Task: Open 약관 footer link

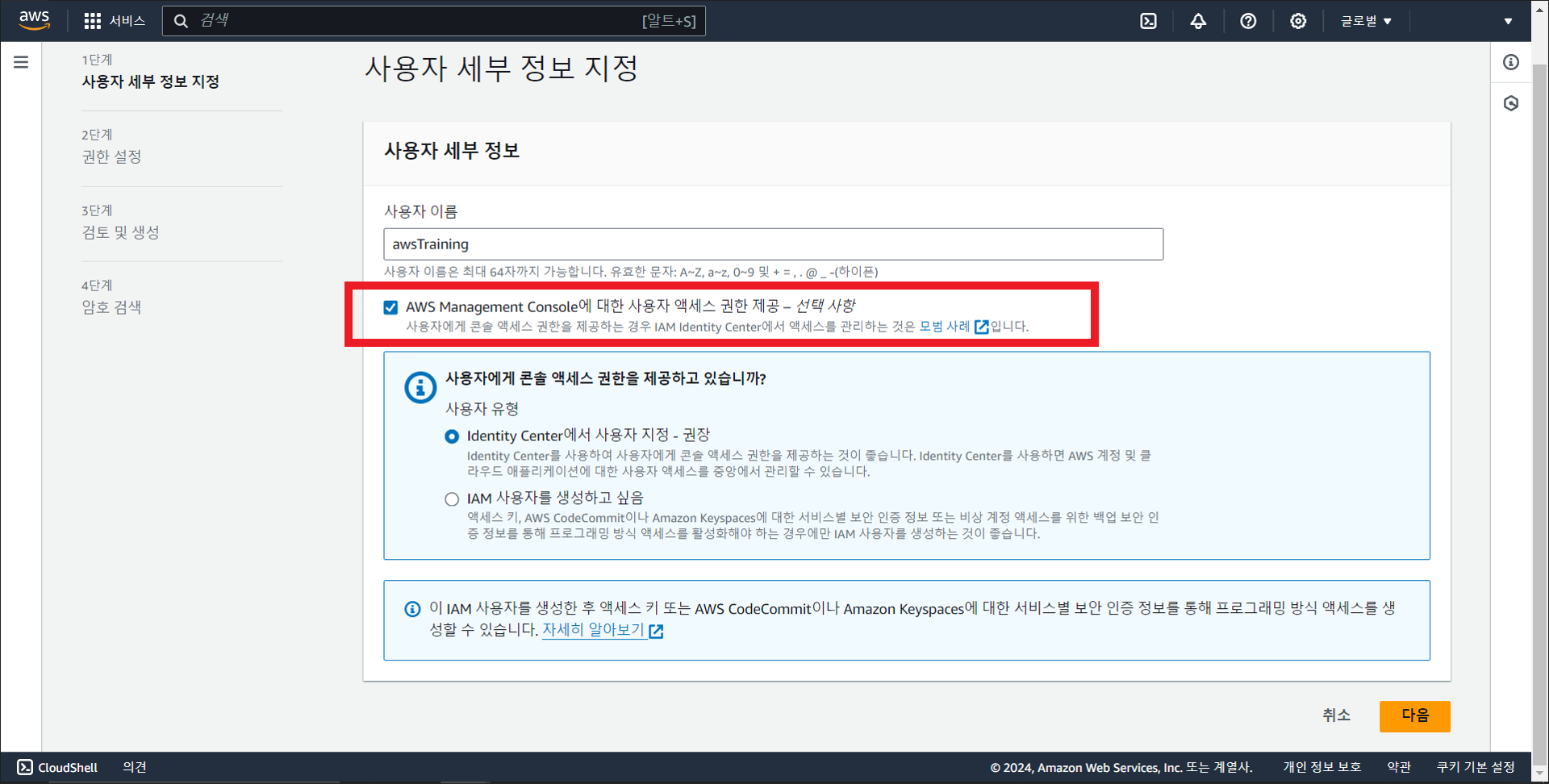Action: (x=1399, y=767)
